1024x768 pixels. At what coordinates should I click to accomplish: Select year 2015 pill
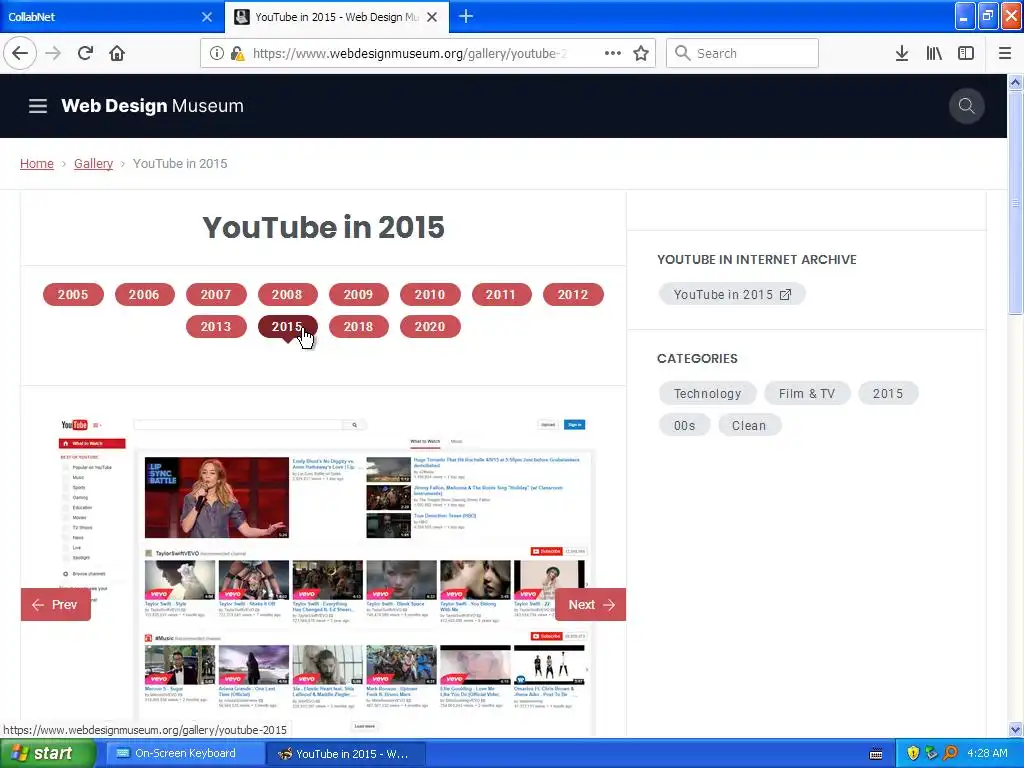click(287, 327)
